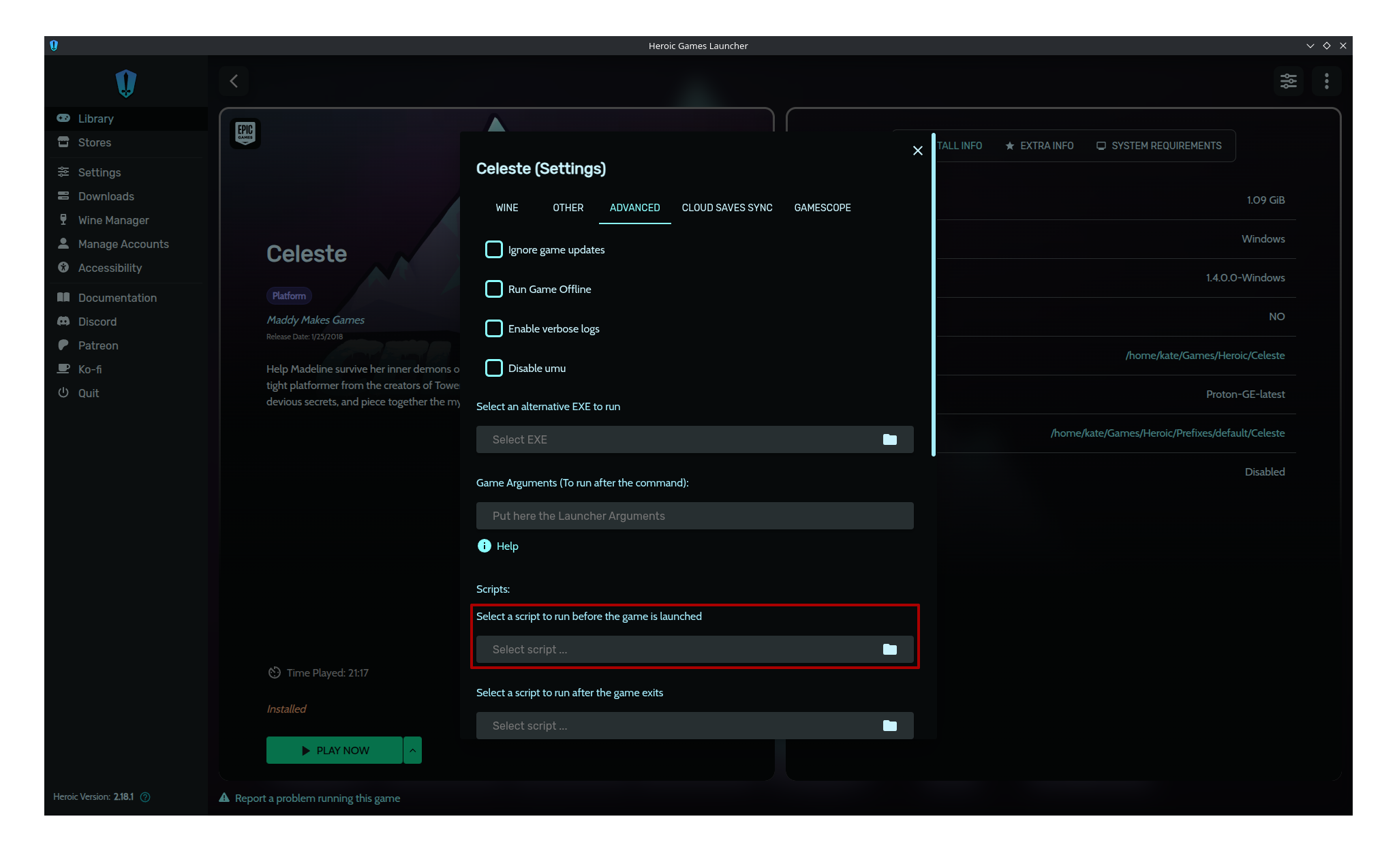Open Maddy Makes Games developer link
1397x868 pixels.
316,320
